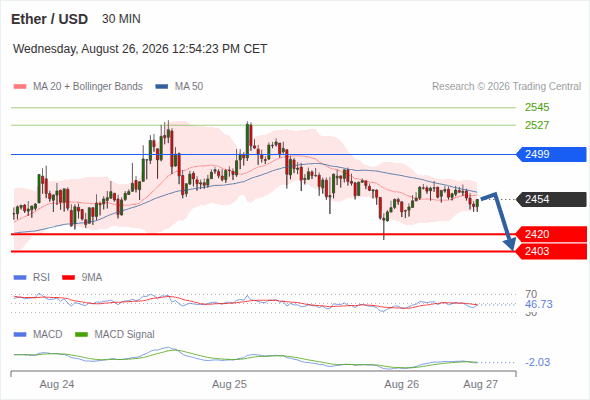Click the Ether / USD chart title

click(49, 19)
